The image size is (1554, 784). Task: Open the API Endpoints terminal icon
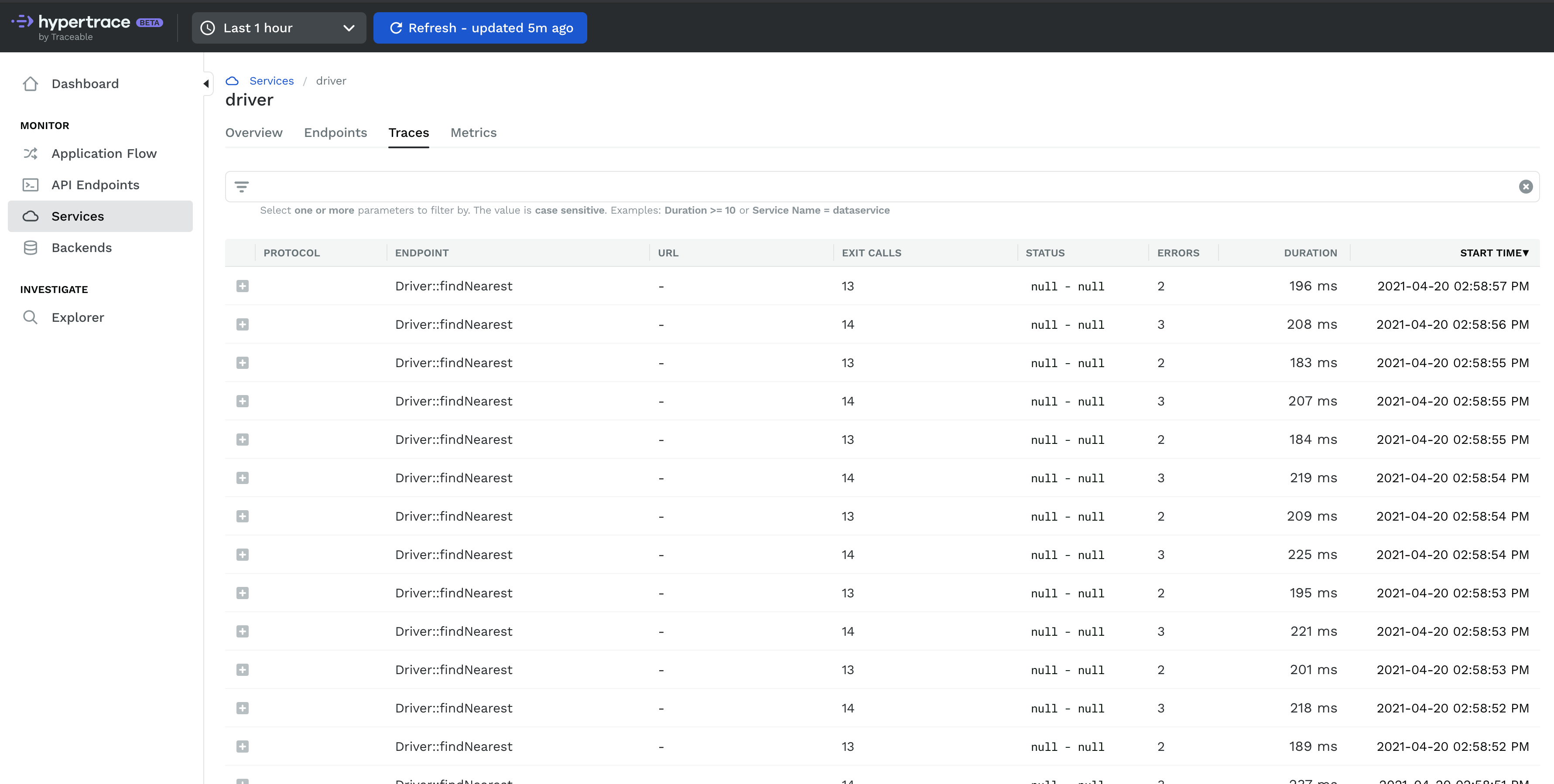30,185
